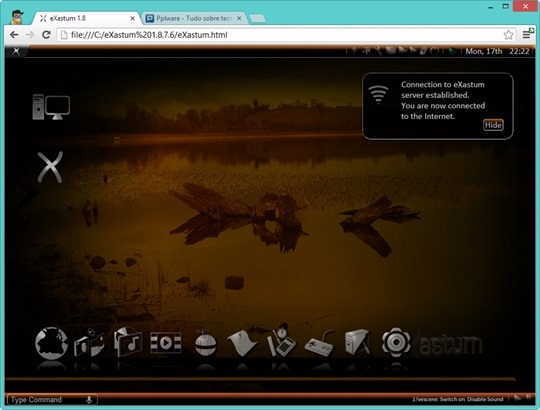Open the video film-strip dock icon
Screen dimensions: 540x410
[x=166, y=343]
